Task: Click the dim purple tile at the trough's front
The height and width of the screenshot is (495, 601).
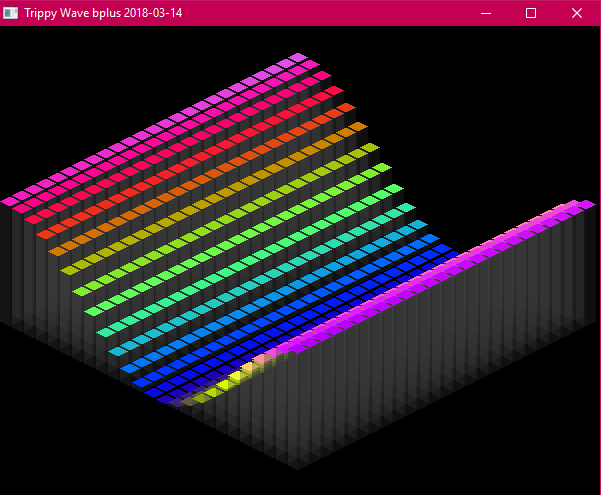Action: [178, 402]
